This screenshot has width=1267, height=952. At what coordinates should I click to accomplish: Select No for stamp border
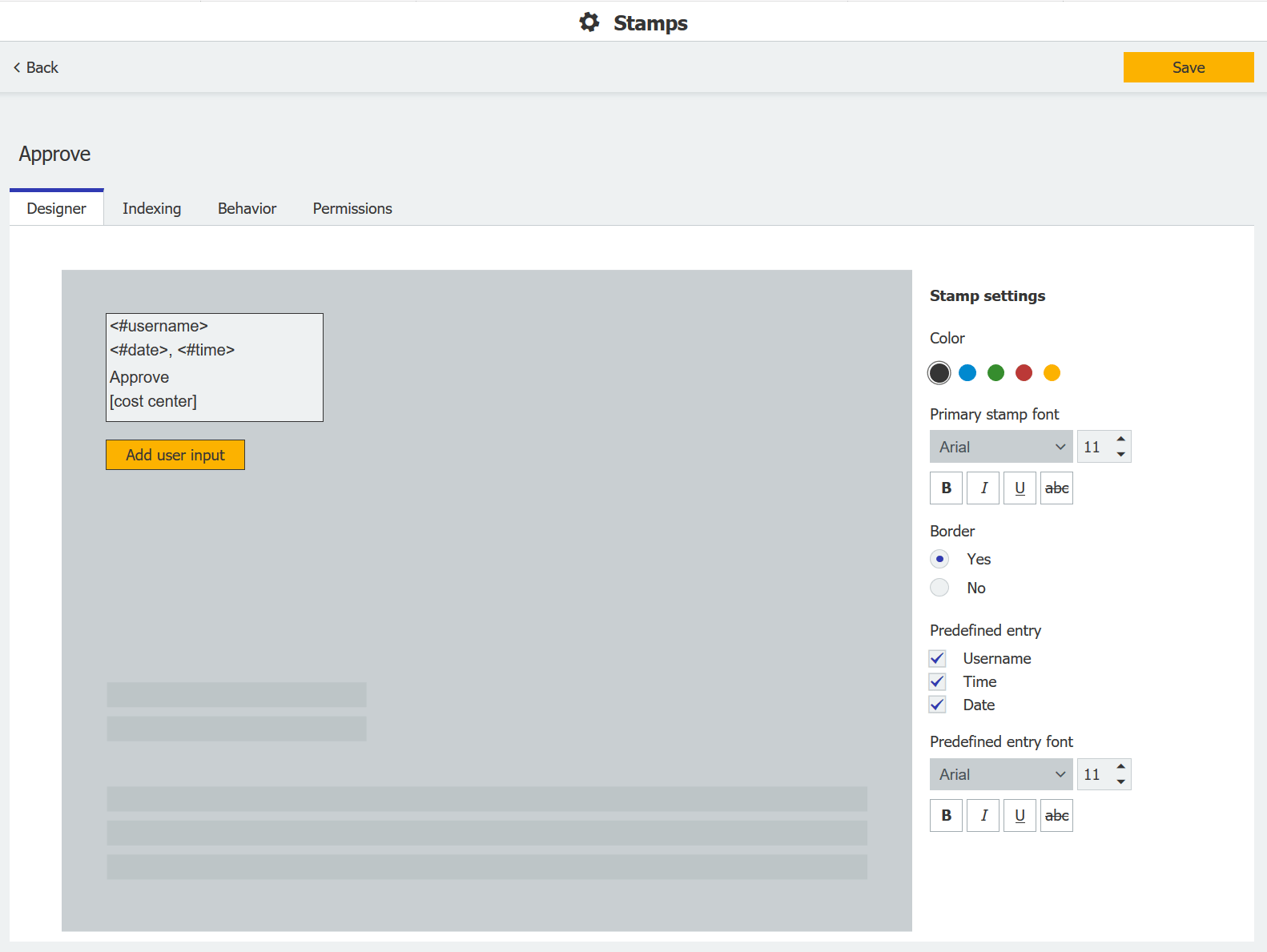pos(939,588)
